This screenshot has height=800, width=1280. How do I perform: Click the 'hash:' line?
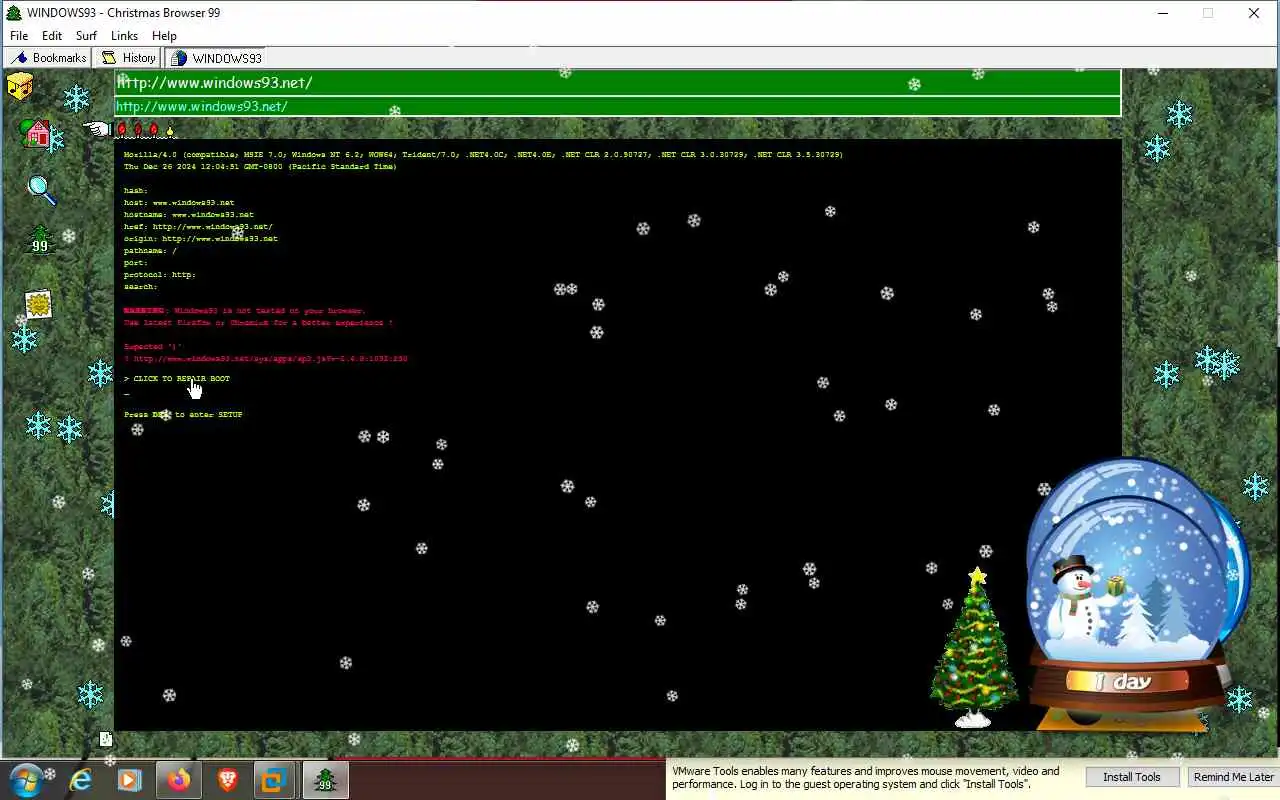(136, 191)
